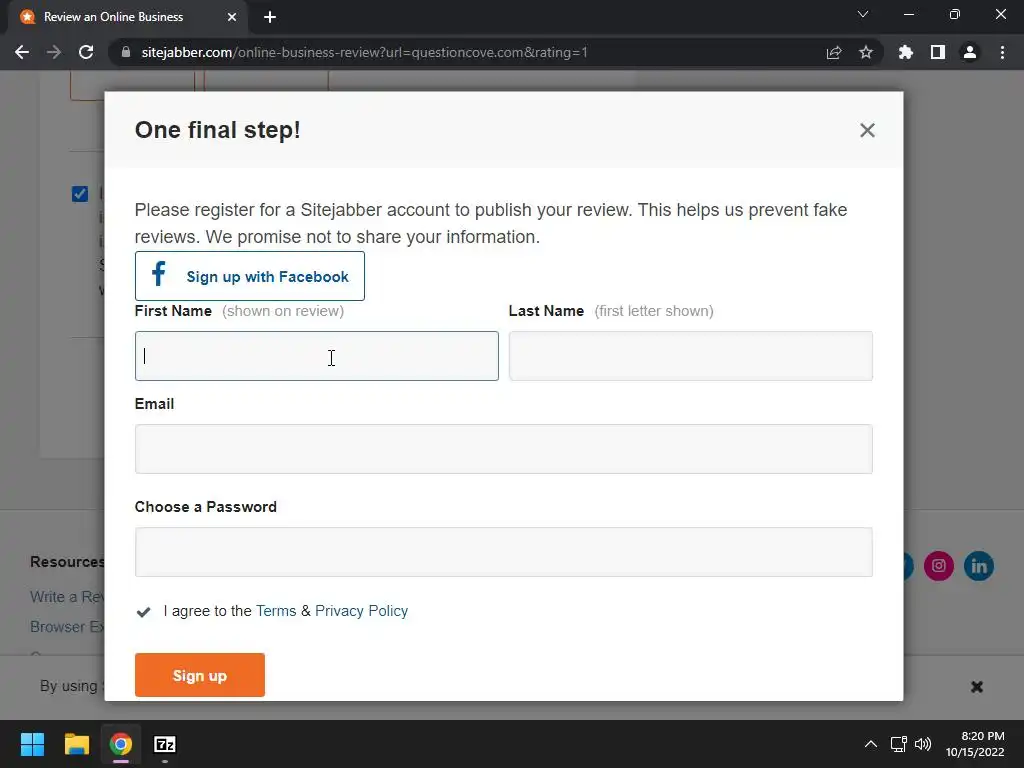Viewport: 1024px width, 768px height.
Task: Reload the current page
Action: (x=86, y=52)
